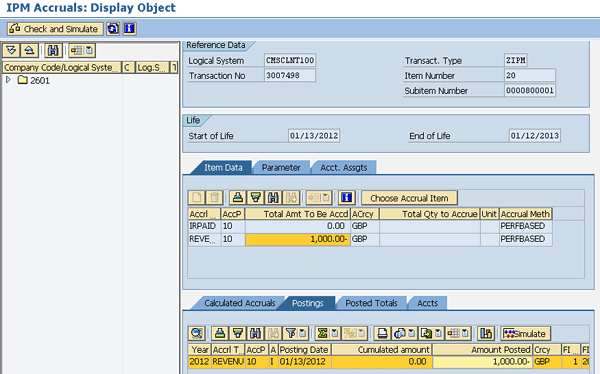Click the Filter icon in Postings toolbar
600x374 pixels.
click(238, 333)
